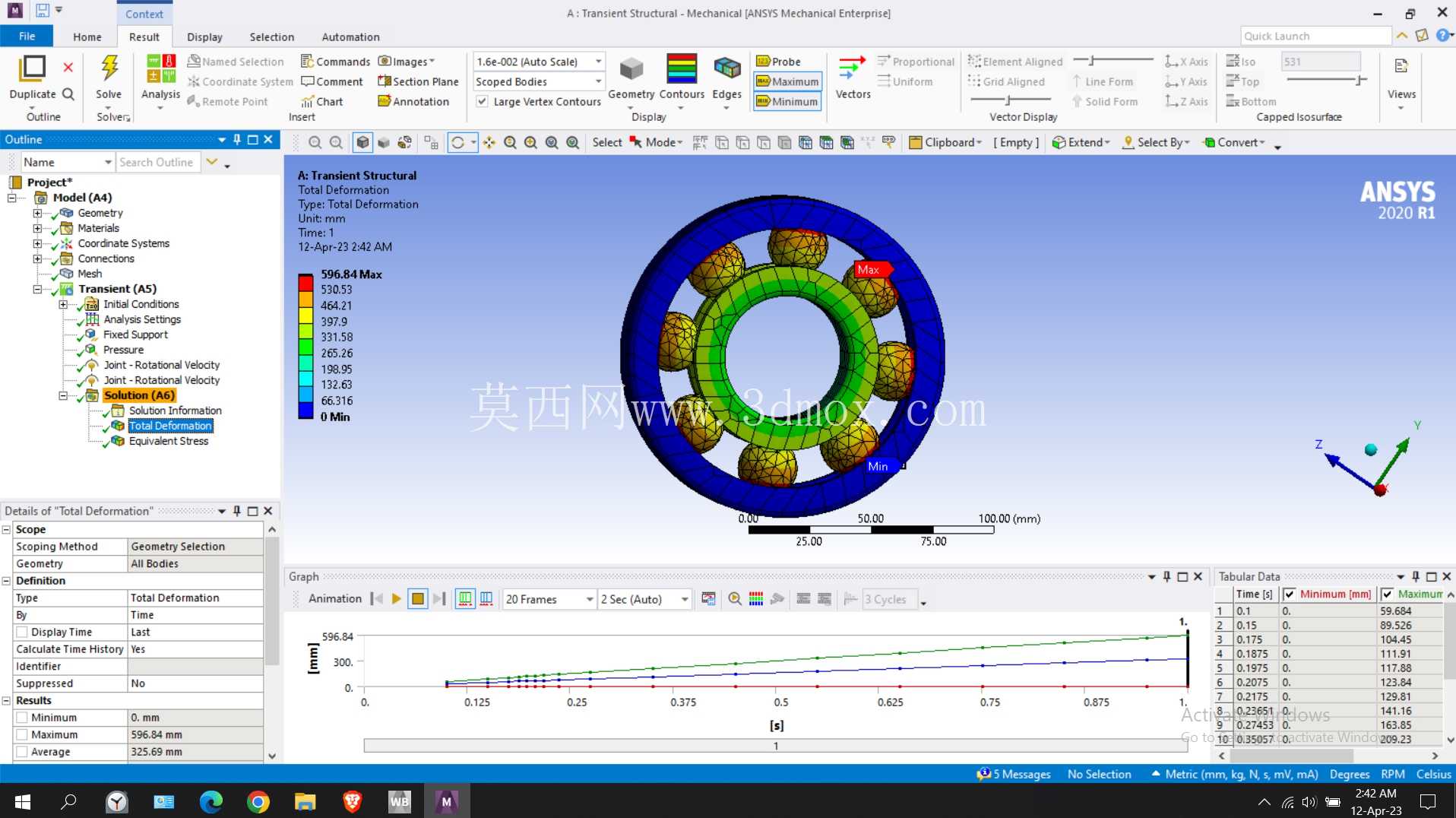Toggle the Vectors display icon
Image resolution: width=1456 pixels, height=818 pixels.
point(852,68)
